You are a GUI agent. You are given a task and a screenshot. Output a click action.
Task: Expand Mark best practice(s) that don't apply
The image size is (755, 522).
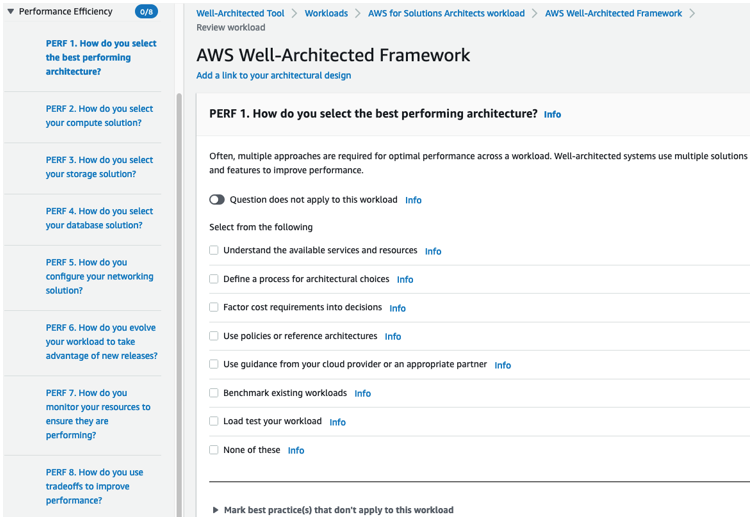[x=333, y=509]
